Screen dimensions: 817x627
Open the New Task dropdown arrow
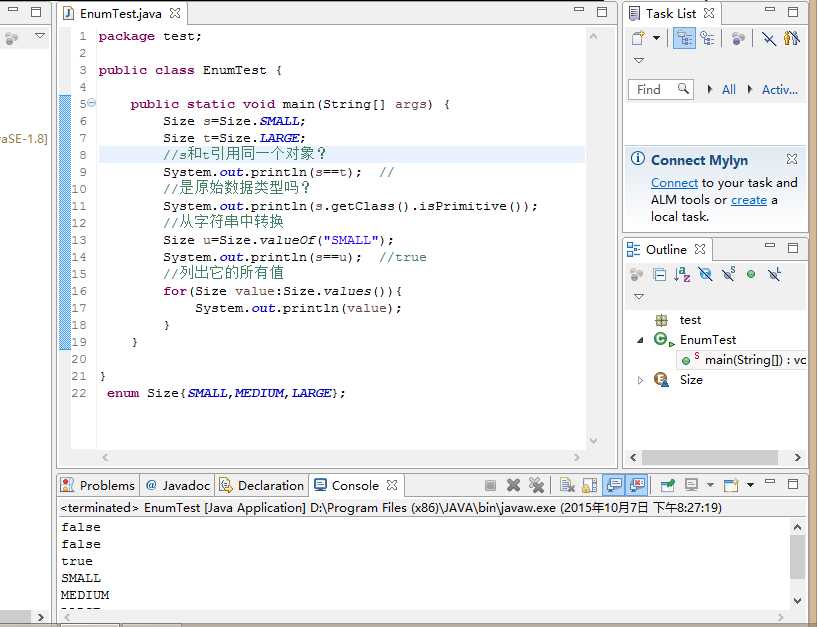(657, 38)
